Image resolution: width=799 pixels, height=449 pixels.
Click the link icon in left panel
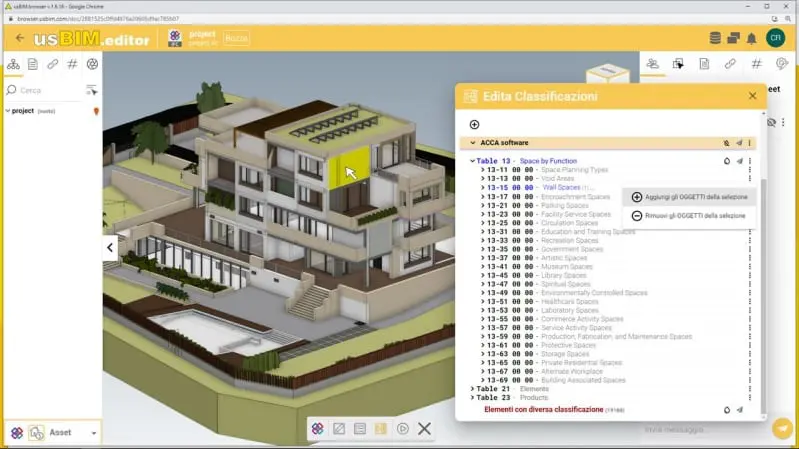52,64
